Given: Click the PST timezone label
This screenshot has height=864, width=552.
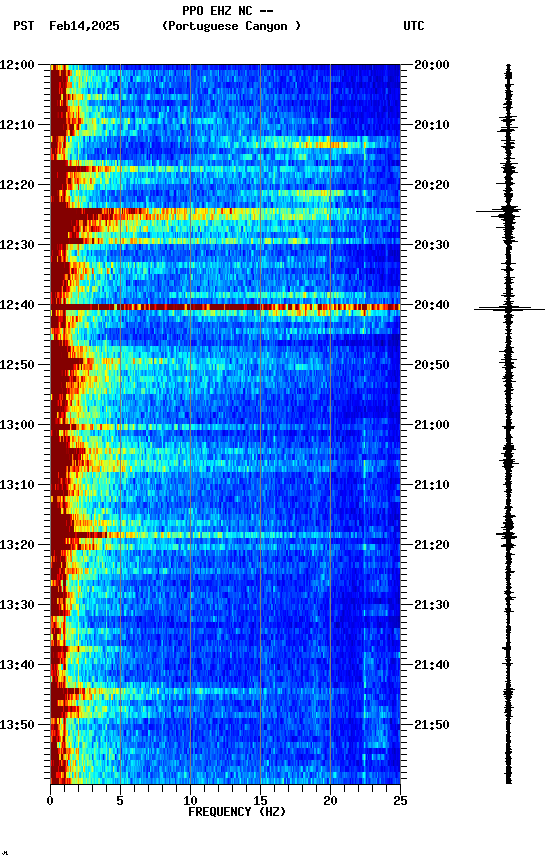Looking at the screenshot, I should click(24, 26).
